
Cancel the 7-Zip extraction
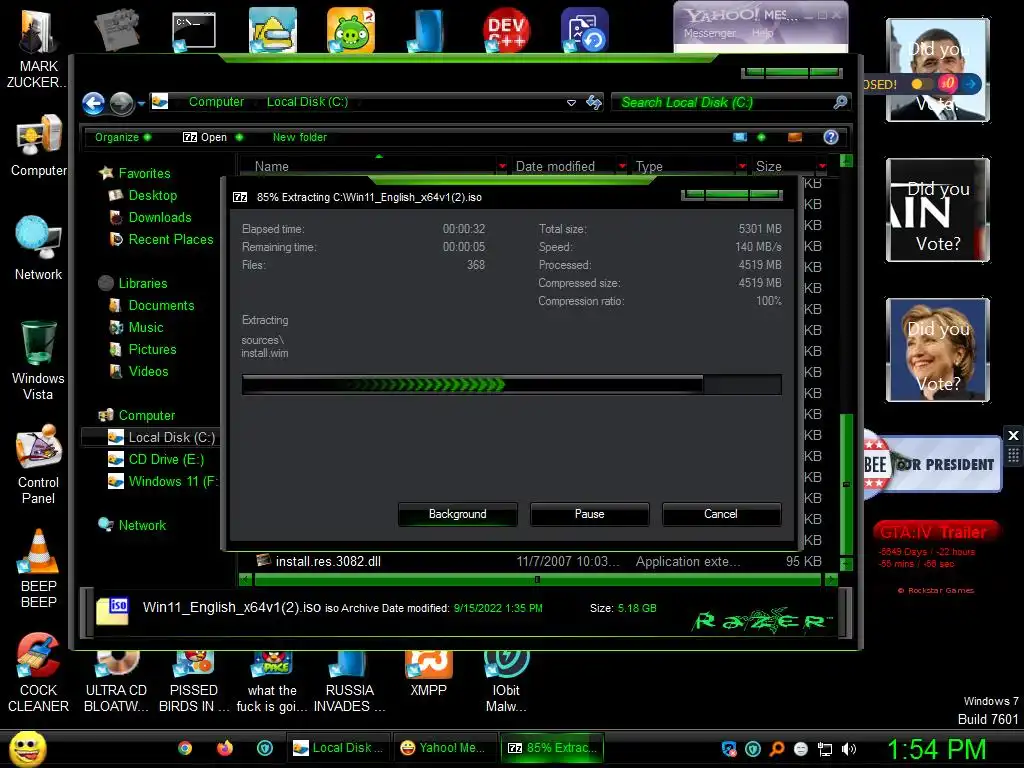point(721,514)
